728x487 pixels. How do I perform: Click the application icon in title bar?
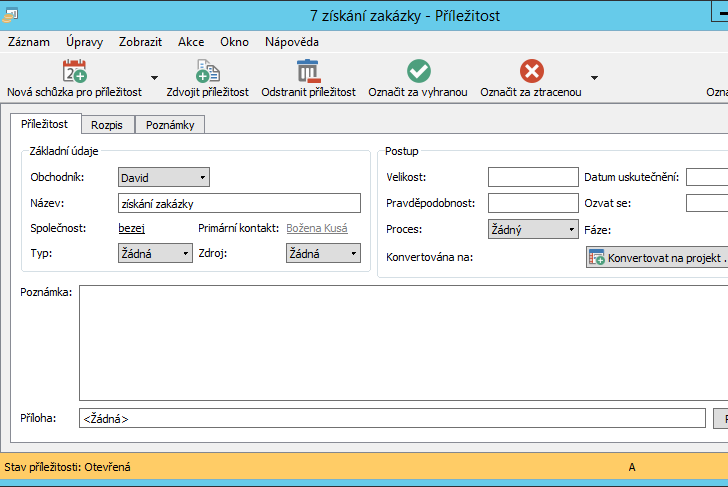13,15
